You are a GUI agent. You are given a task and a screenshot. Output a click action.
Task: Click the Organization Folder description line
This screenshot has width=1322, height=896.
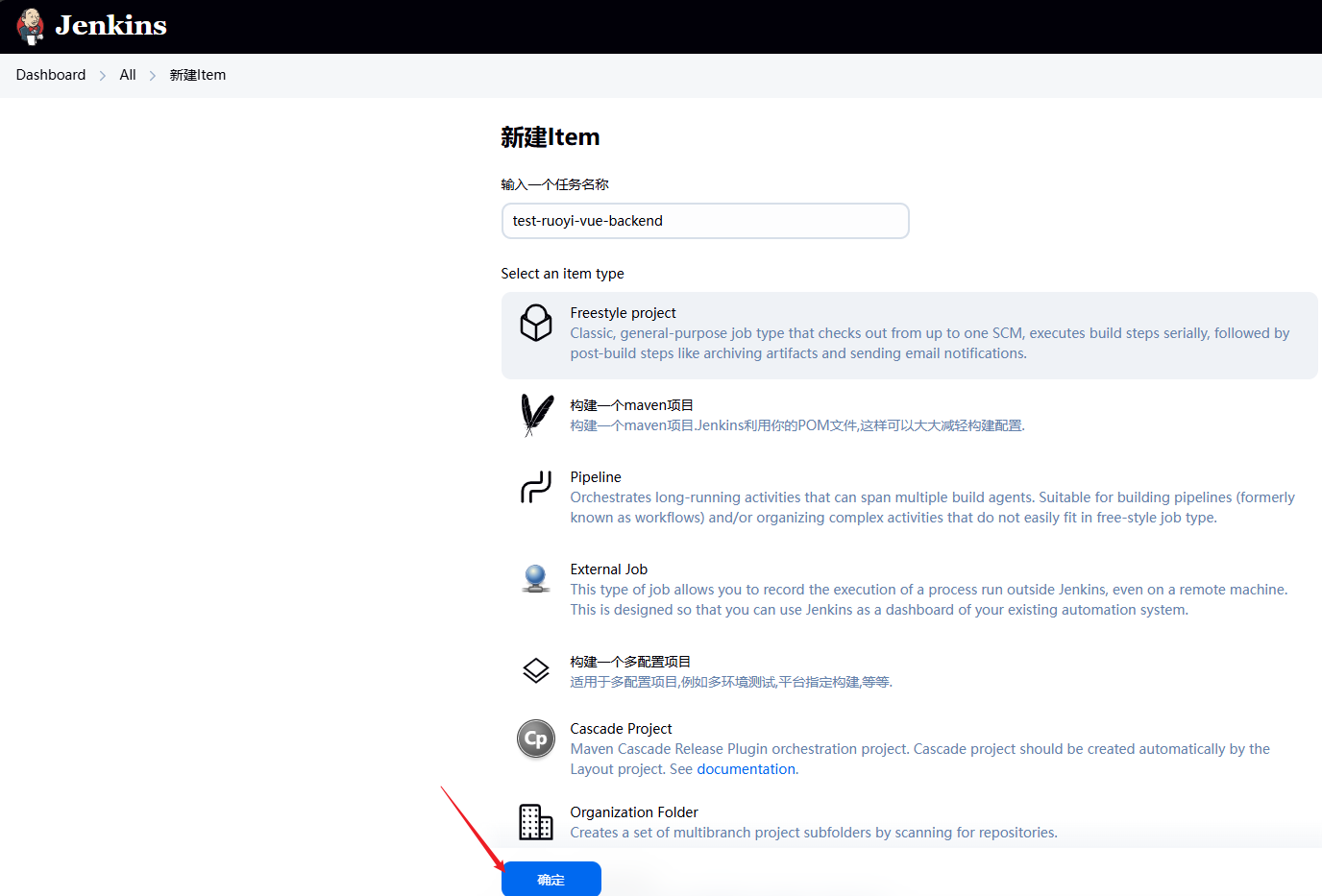click(814, 833)
